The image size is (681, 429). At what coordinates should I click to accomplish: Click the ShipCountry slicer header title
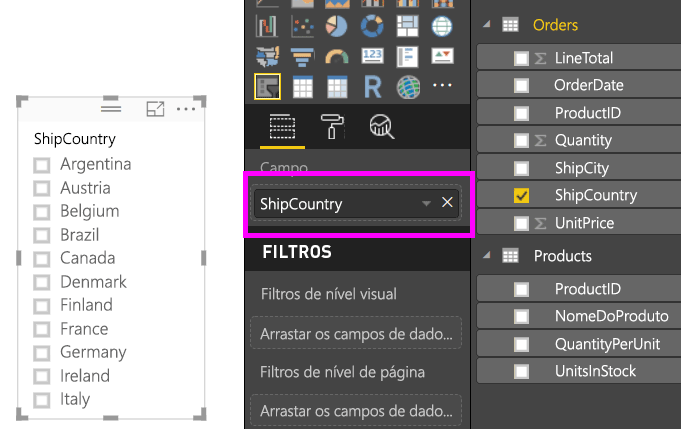[75, 139]
